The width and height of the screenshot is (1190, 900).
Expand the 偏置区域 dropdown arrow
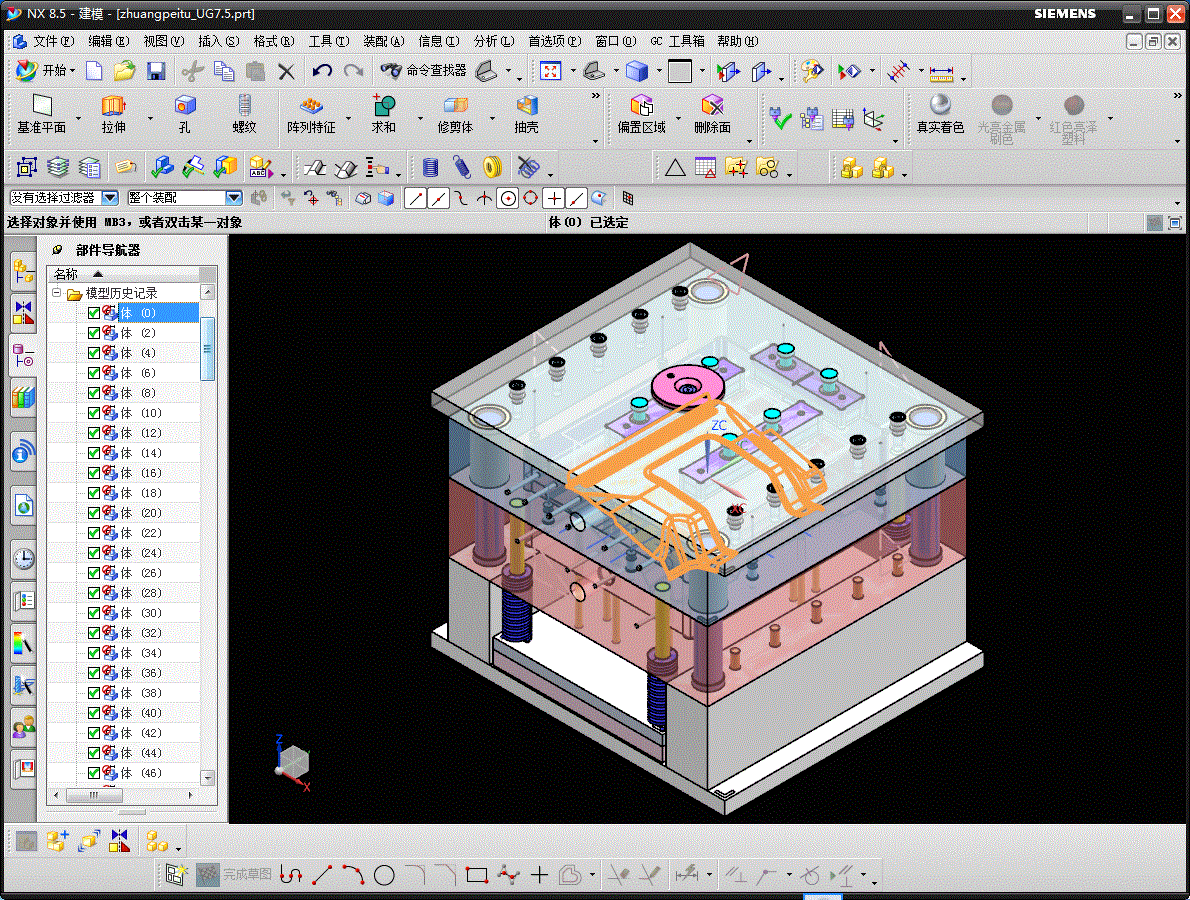678,118
